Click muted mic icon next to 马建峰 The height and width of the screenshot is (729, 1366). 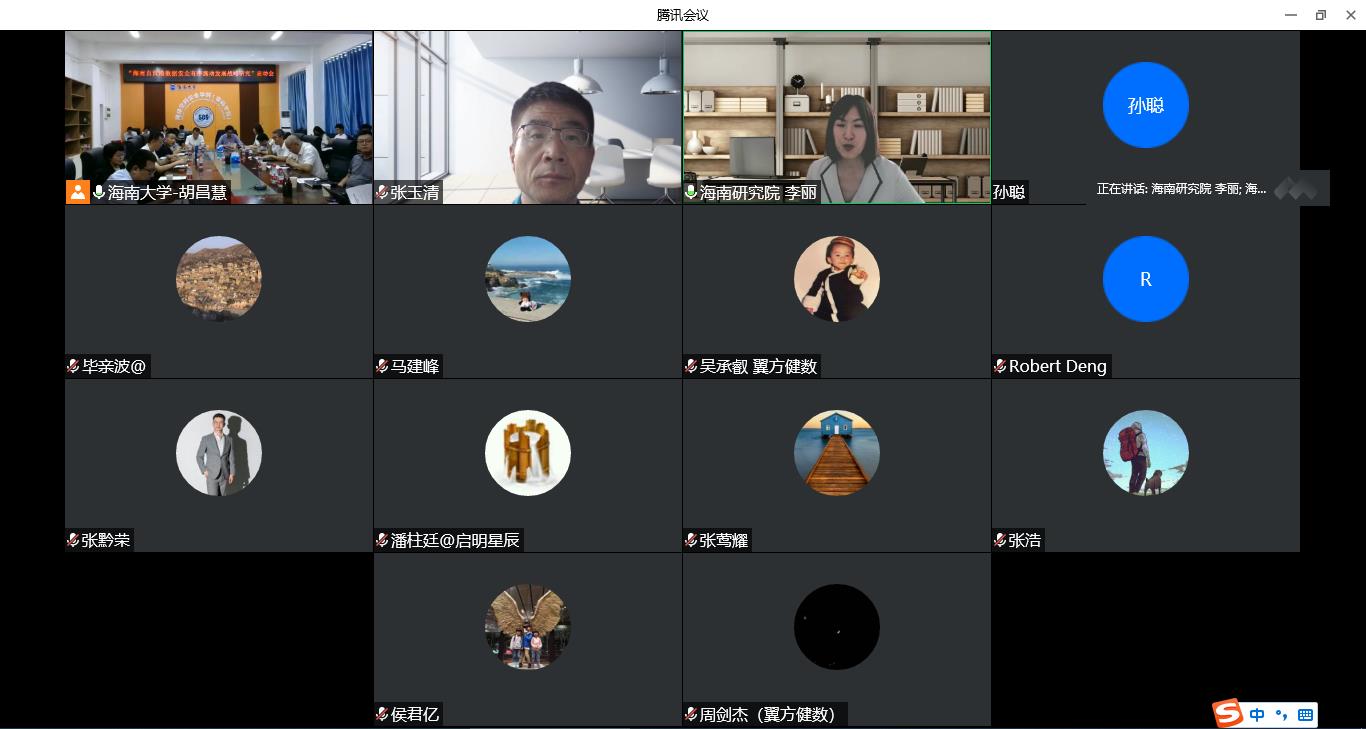(x=382, y=366)
